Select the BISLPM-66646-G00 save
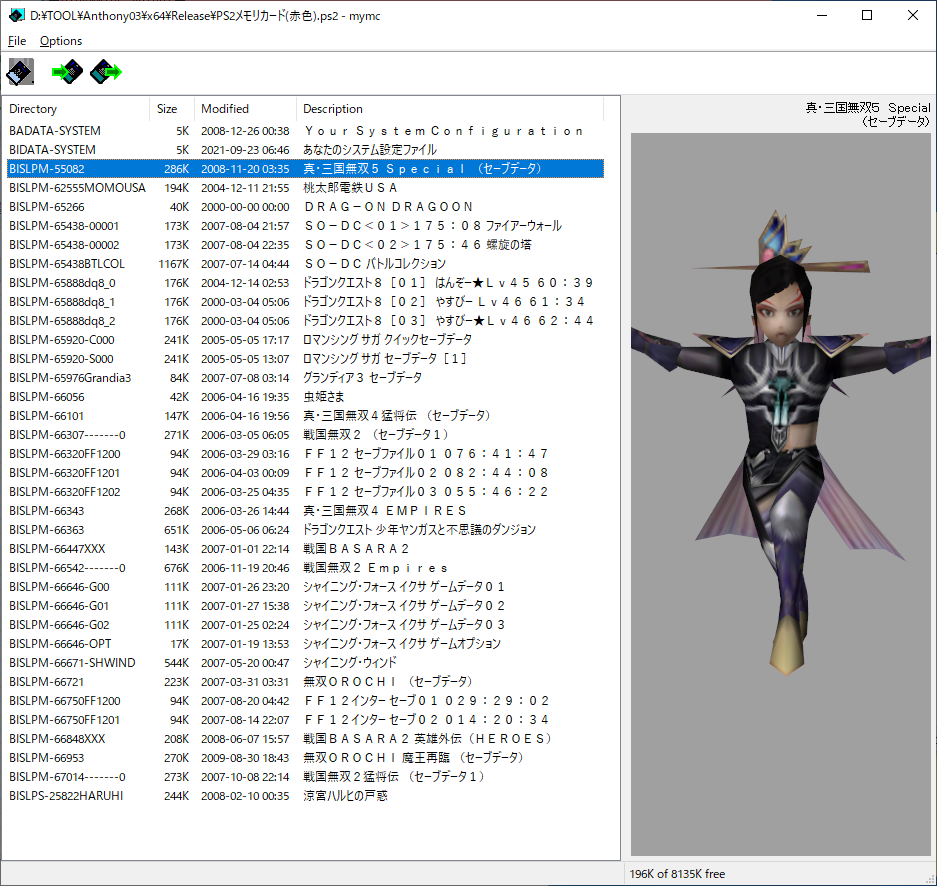The image size is (937, 886). [x=305, y=587]
